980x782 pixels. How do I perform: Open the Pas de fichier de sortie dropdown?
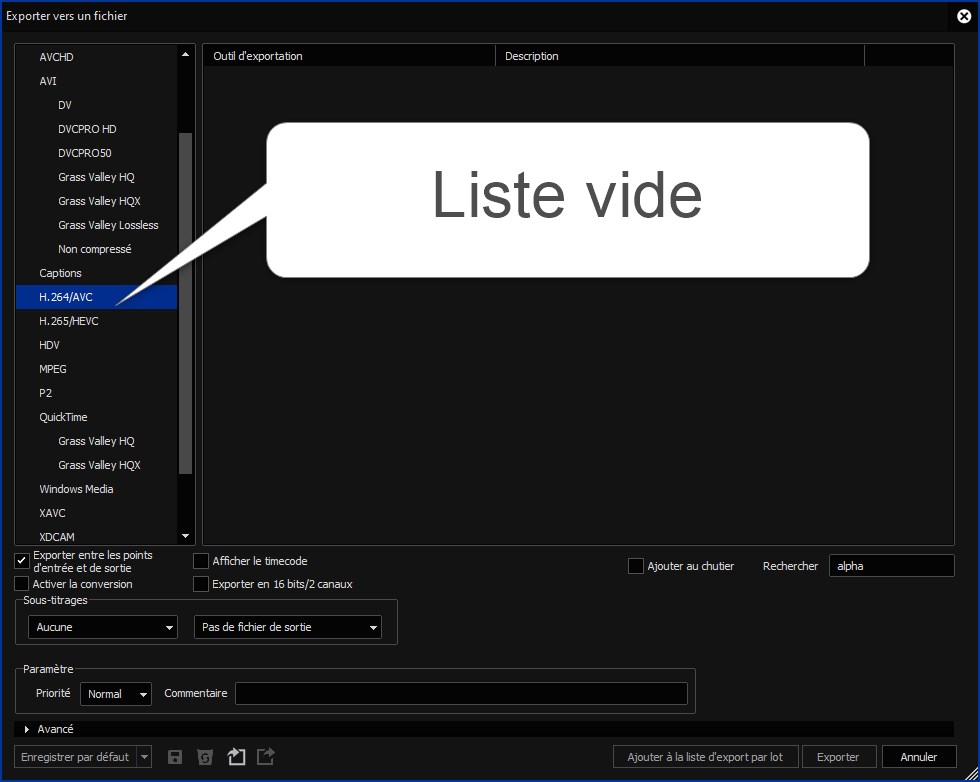pos(288,627)
